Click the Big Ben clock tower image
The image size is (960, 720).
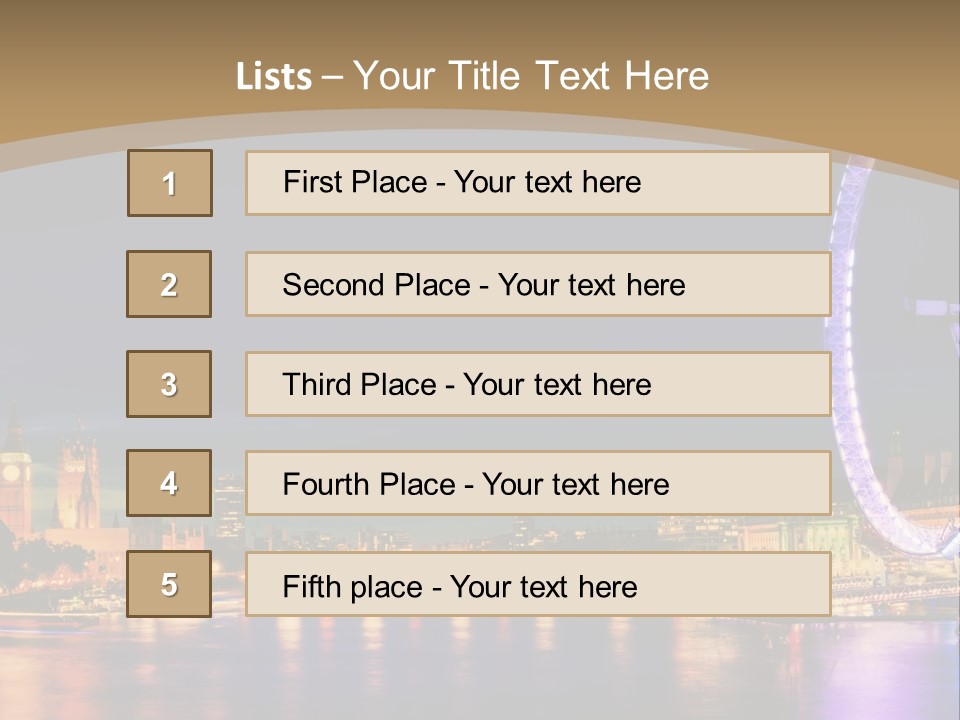pos(14,470)
